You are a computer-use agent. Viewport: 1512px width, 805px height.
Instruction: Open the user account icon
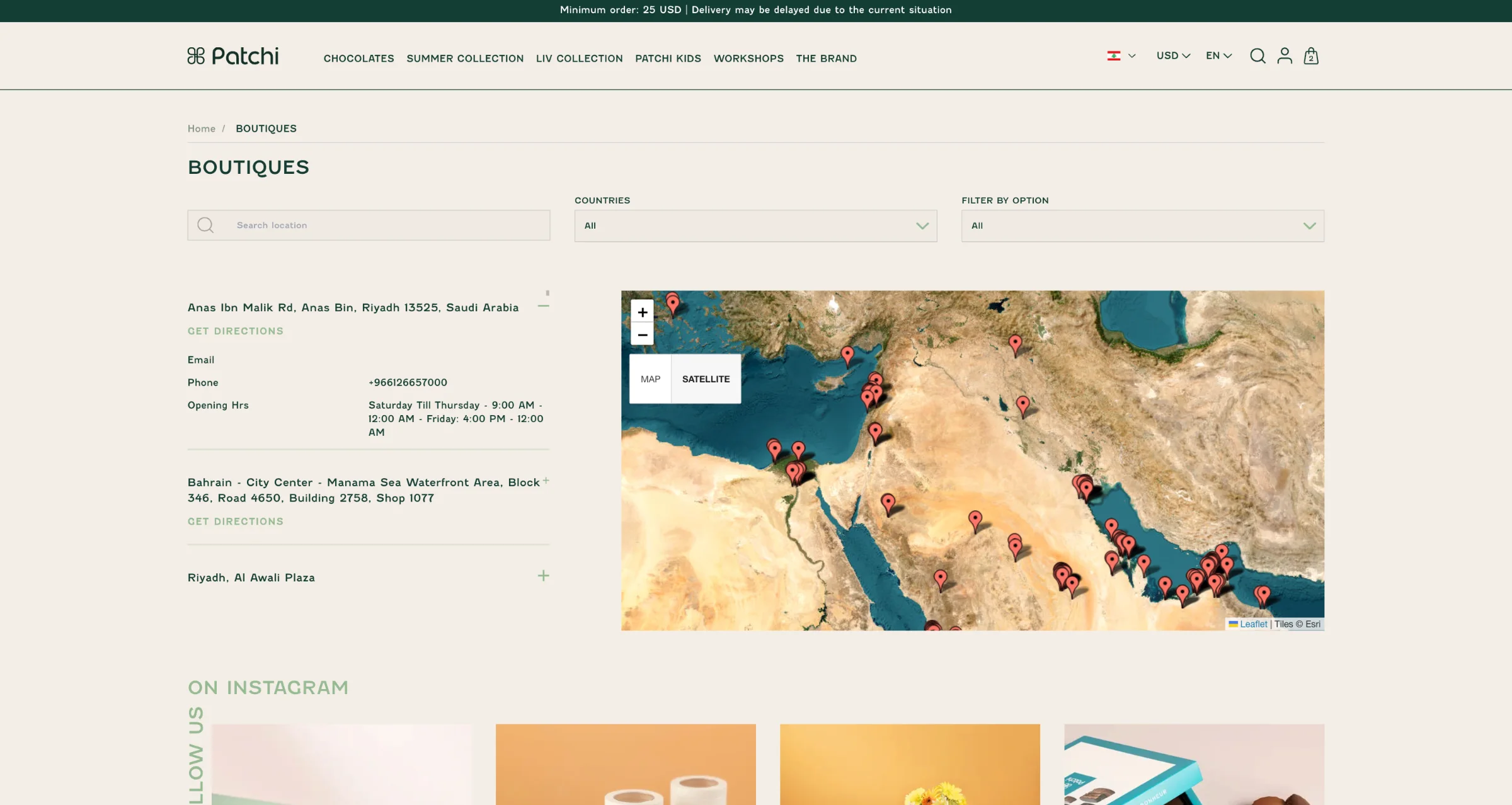pyautogui.click(x=1285, y=56)
